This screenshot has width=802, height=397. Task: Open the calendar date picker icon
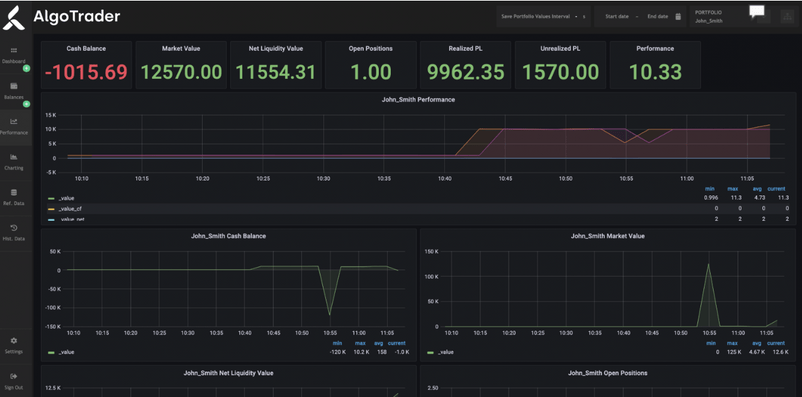click(x=678, y=16)
